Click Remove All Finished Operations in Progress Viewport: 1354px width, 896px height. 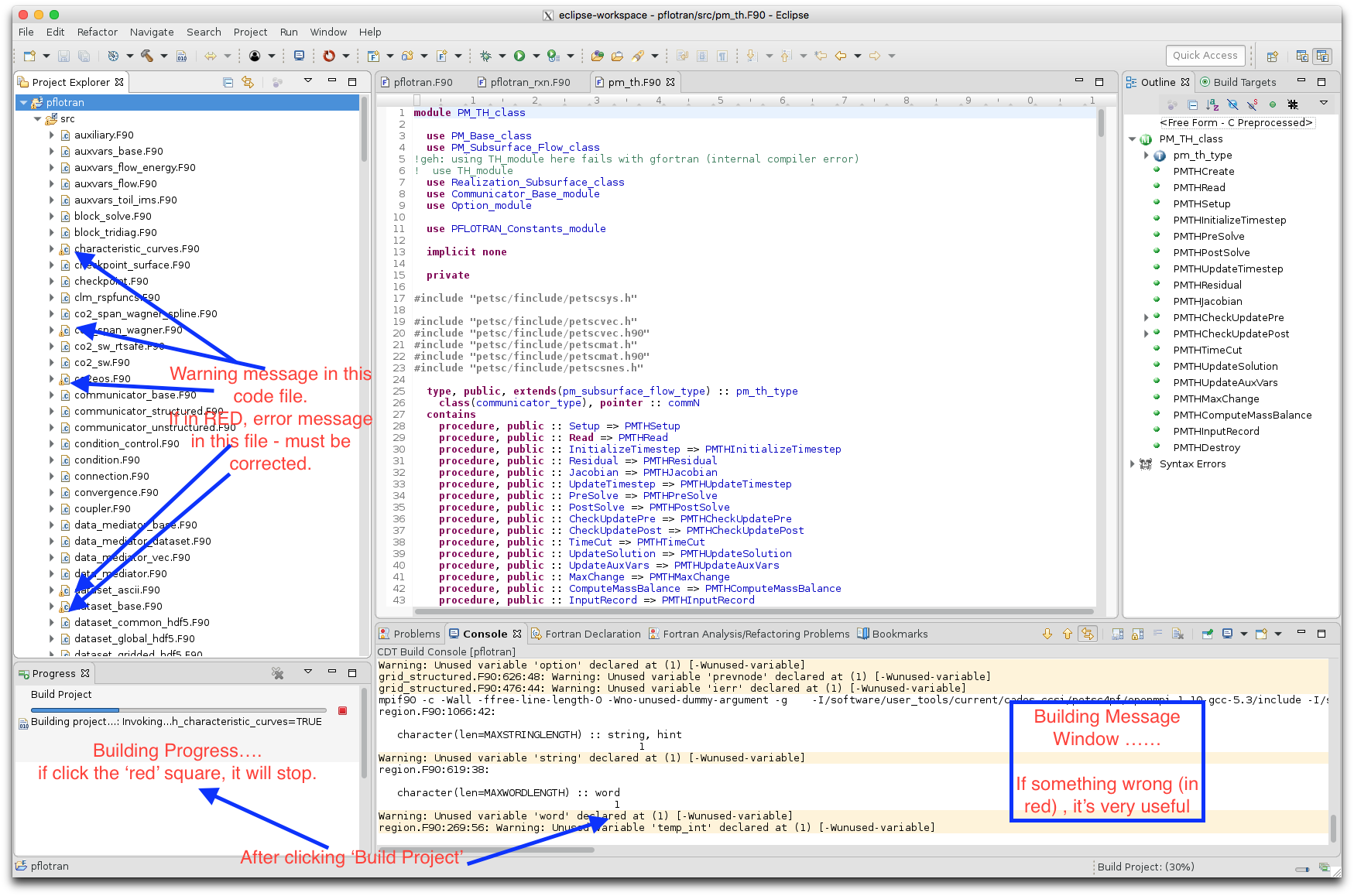click(277, 673)
